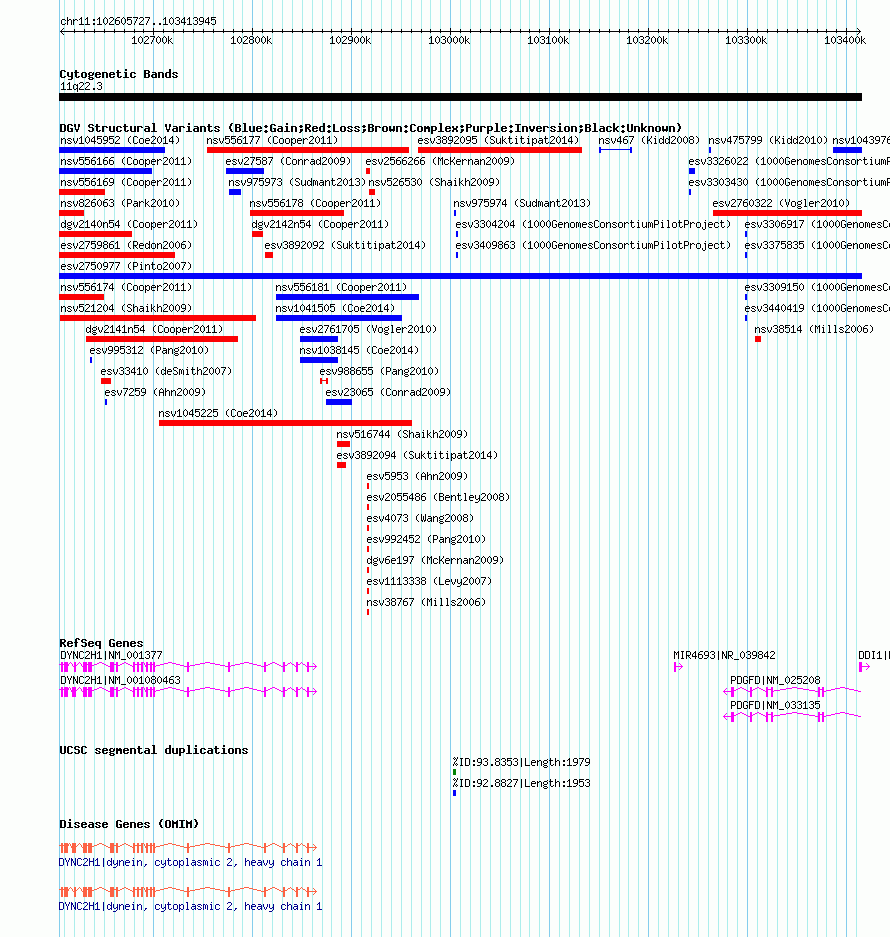Select the nsv556177 (Cooper2011) red loss bar
The image size is (890, 937).
(x=308, y=150)
